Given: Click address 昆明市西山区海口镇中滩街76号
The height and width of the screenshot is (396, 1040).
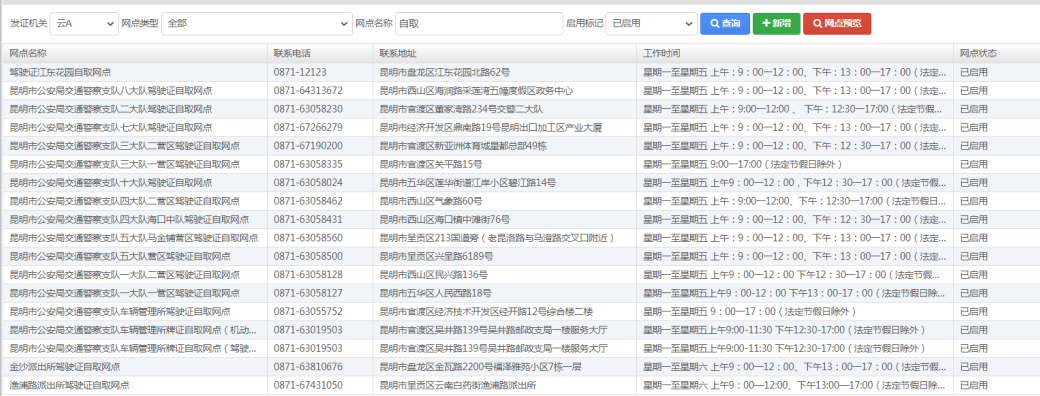Looking at the screenshot, I should point(444,220).
